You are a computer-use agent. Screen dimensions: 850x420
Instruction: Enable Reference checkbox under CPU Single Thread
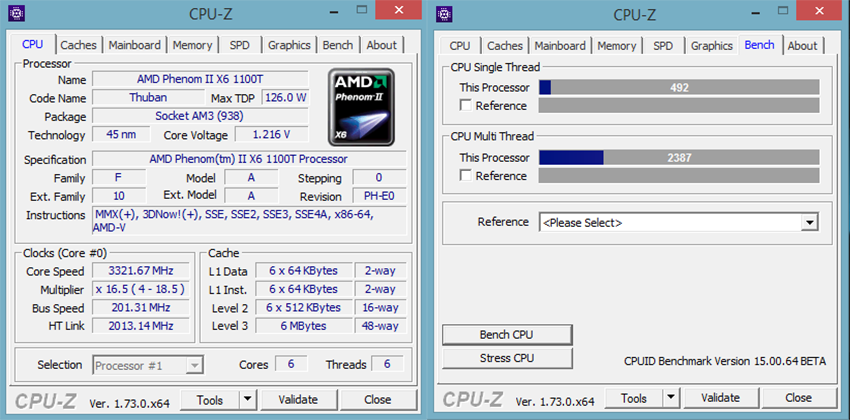(465, 105)
